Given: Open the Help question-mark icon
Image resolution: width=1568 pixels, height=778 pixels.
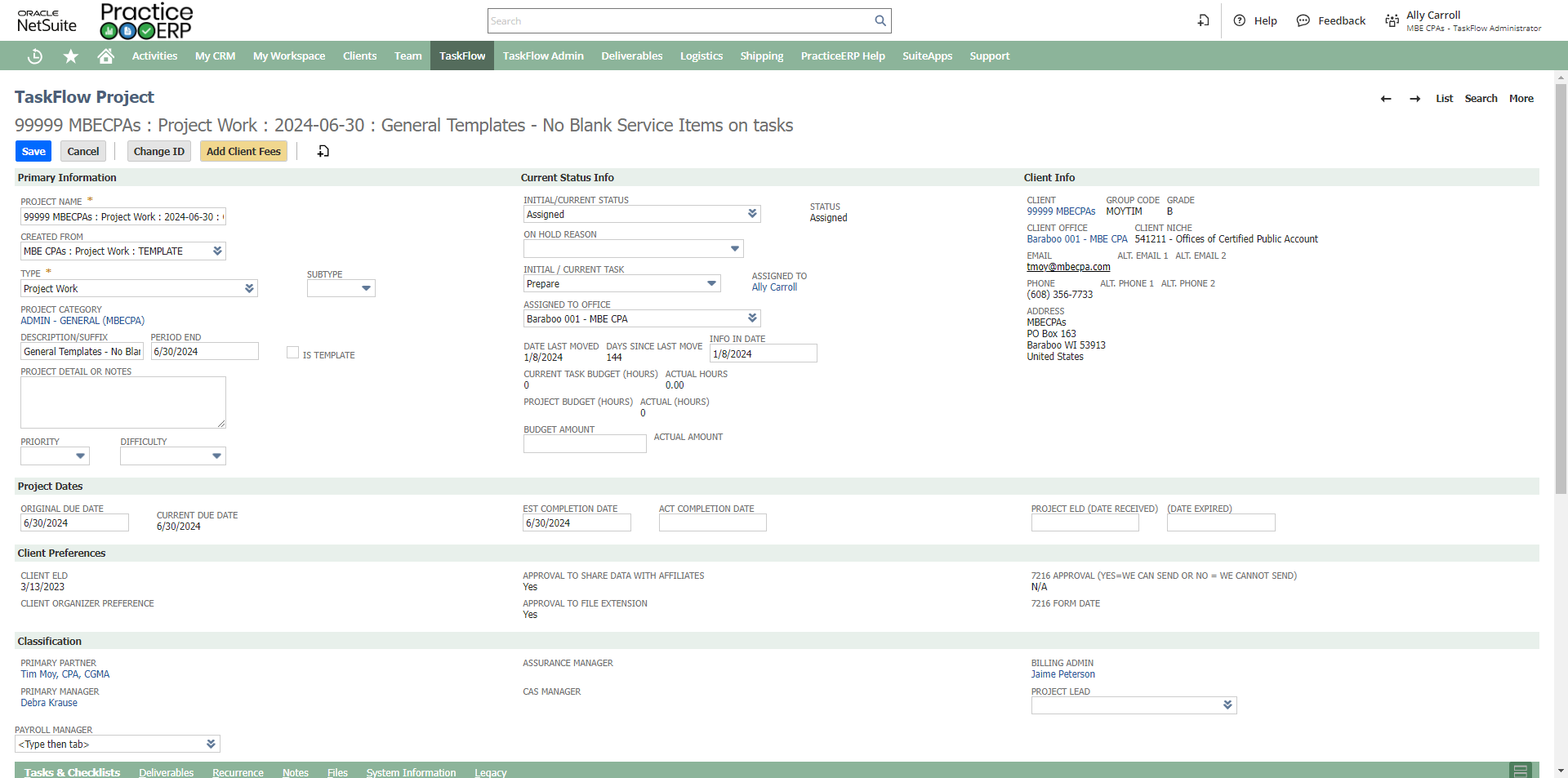Looking at the screenshot, I should click(1240, 20).
